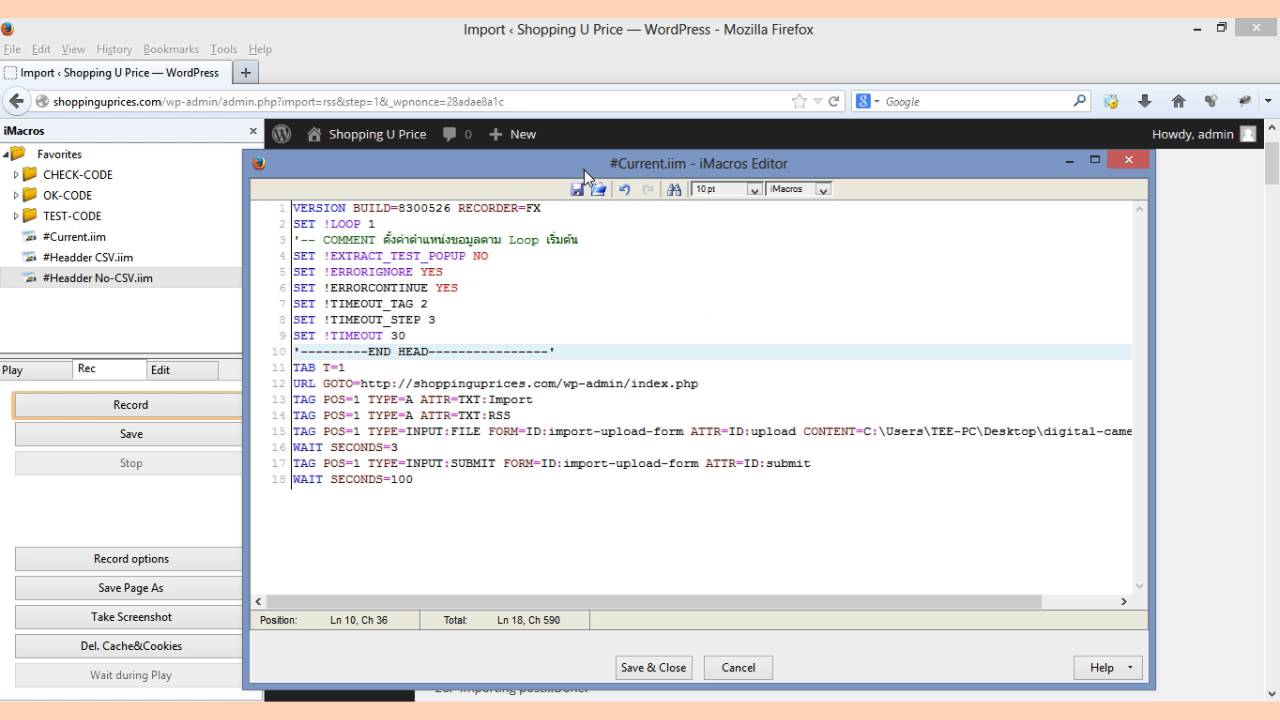This screenshot has width=1280, height=720.
Task: Click the line 'WAIT SECONDS=100' in editor
Action: pos(352,480)
